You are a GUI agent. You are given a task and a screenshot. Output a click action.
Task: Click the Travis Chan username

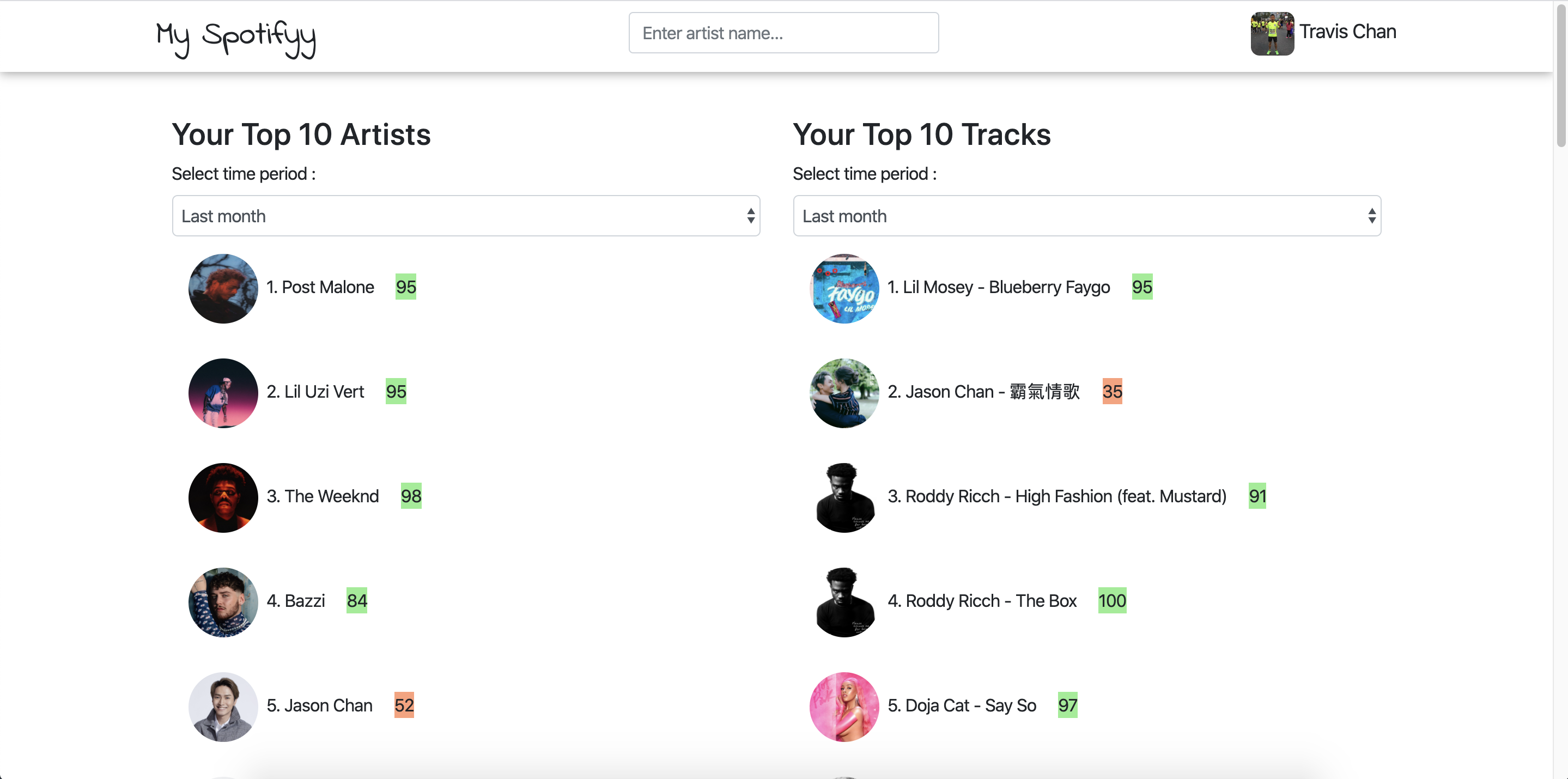[1348, 32]
